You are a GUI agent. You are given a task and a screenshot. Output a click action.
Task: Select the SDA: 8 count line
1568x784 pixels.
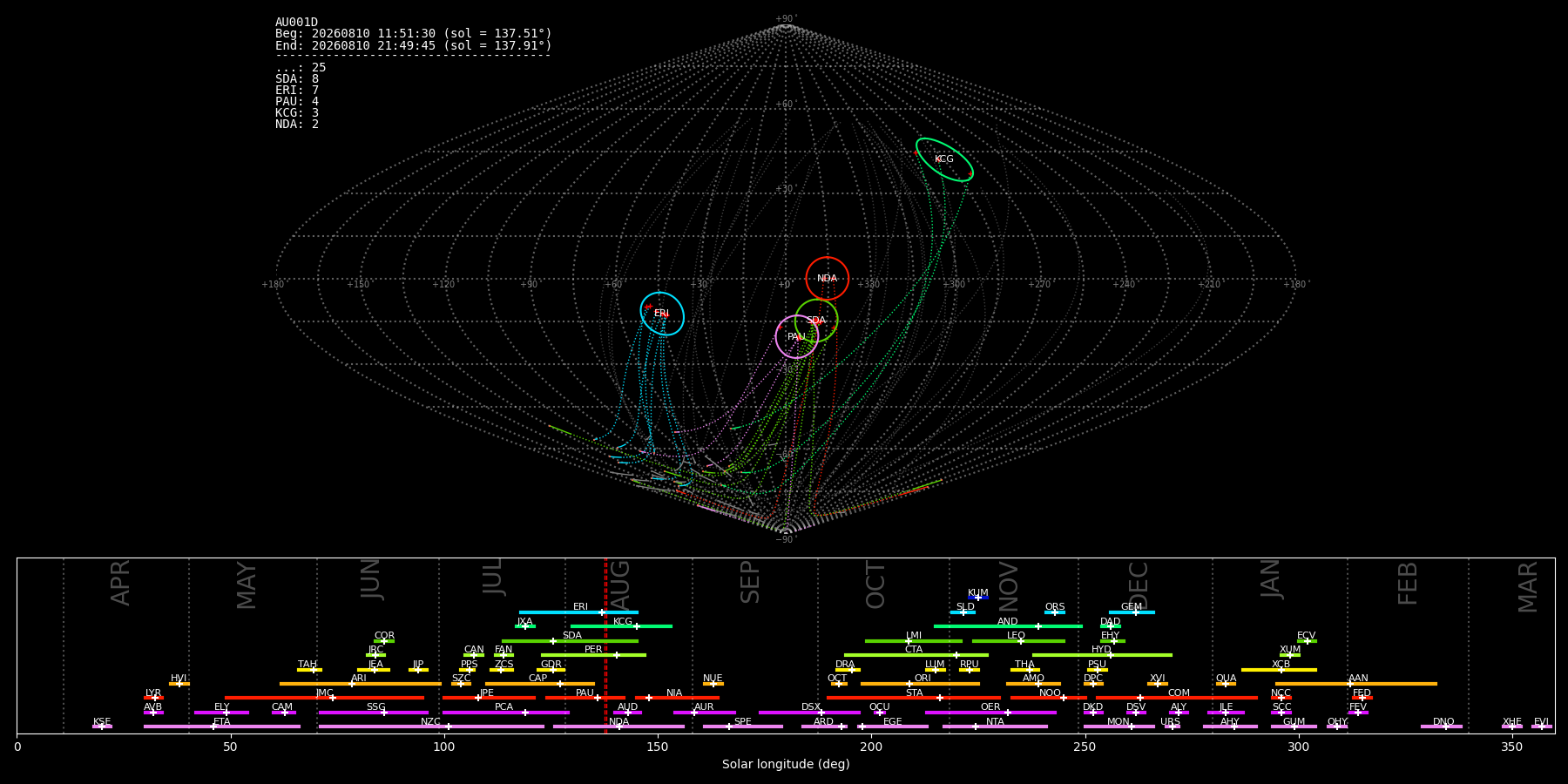pyautogui.click(x=297, y=79)
